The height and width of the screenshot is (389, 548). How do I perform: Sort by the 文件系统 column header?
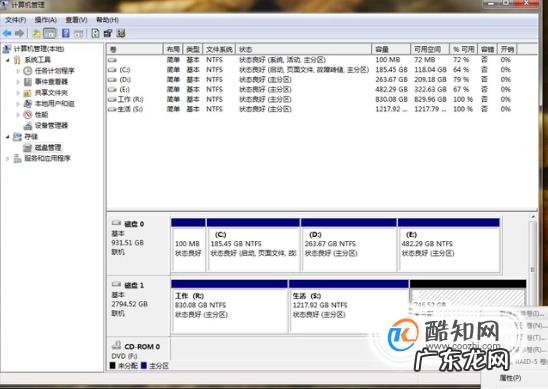click(219, 49)
